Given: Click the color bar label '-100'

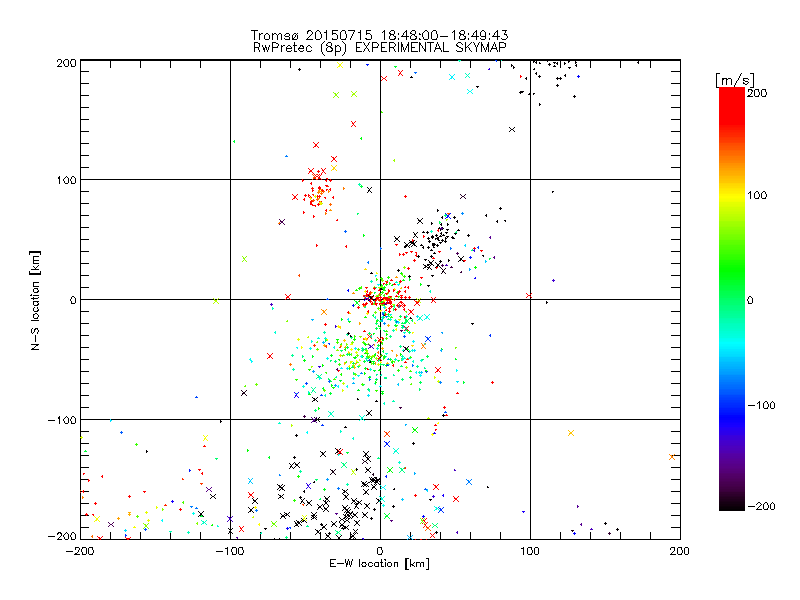Looking at the screenshot, I should [761, 405].
